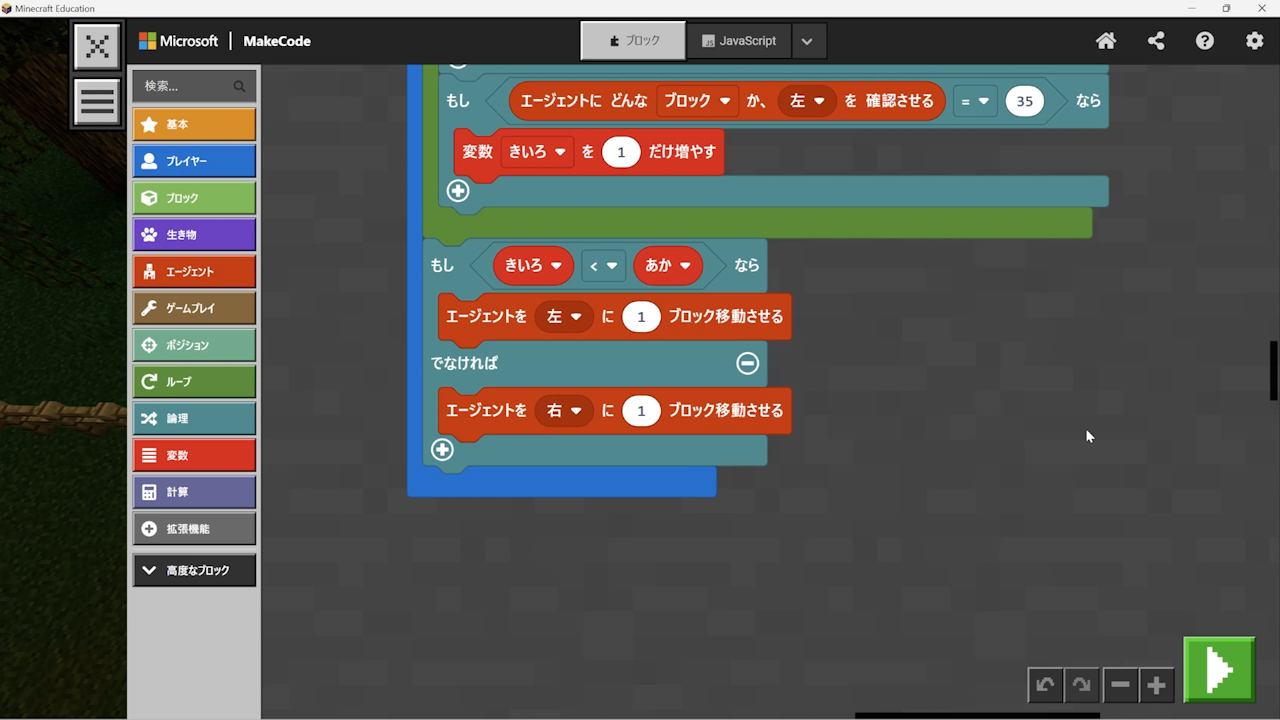1280x720 pixels.
Task: Close MakeCode with the X icon
Action: [97, 46]
